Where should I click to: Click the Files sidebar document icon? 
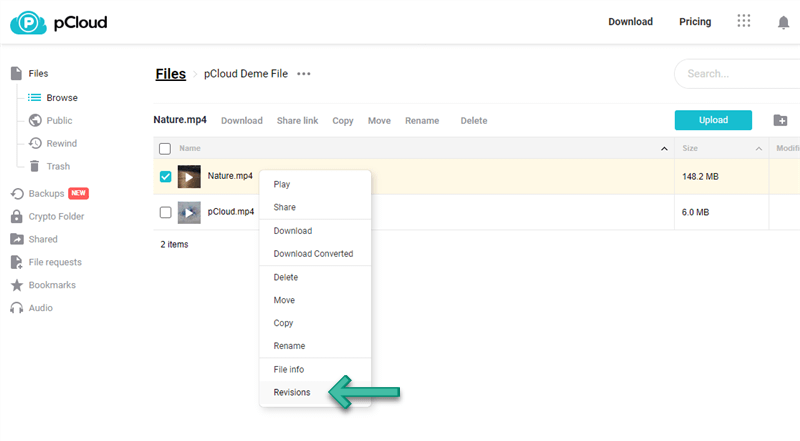coord(16,74)
